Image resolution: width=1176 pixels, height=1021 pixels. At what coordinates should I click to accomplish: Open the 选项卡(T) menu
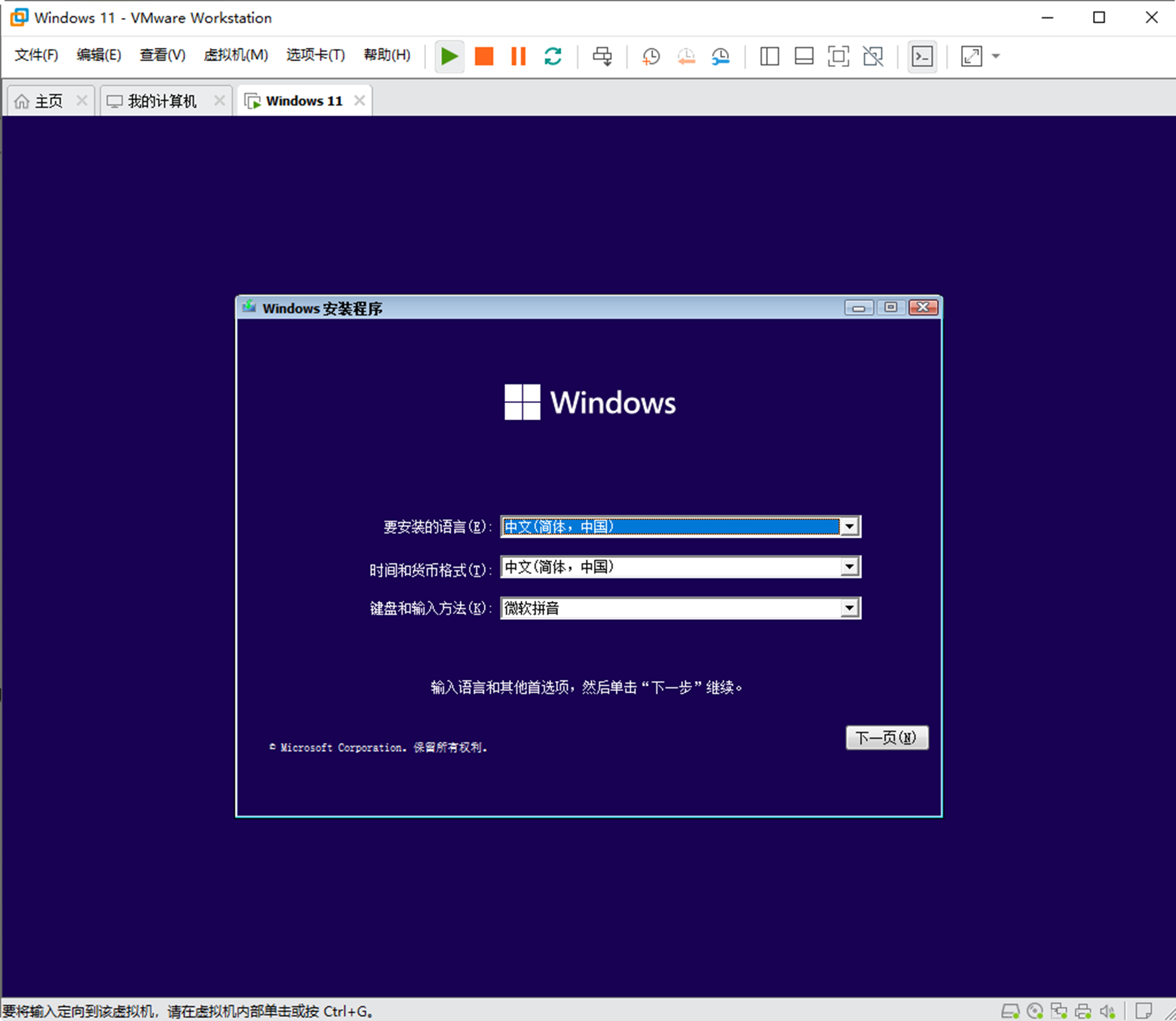tap(315, 55)
